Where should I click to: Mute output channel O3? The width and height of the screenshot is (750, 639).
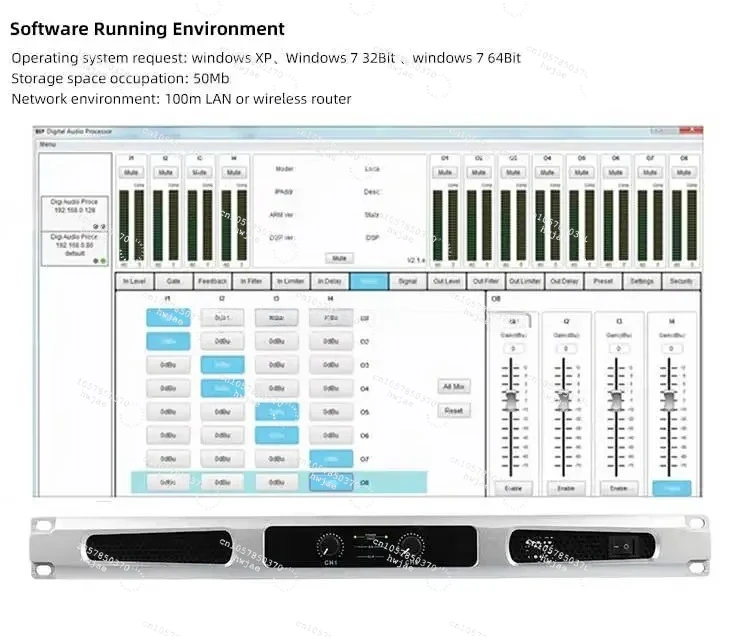513,172
